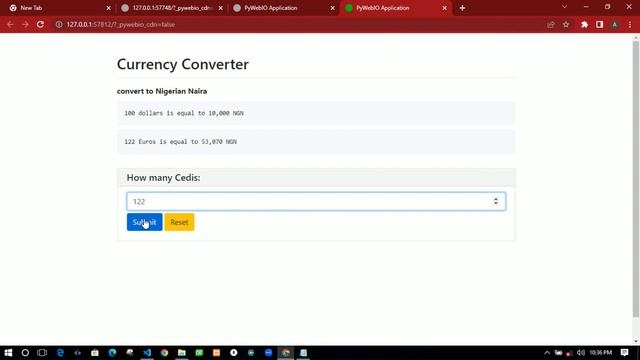Click the blue Submit button
The image size is (640, 360).
click(x=144, y=222)
